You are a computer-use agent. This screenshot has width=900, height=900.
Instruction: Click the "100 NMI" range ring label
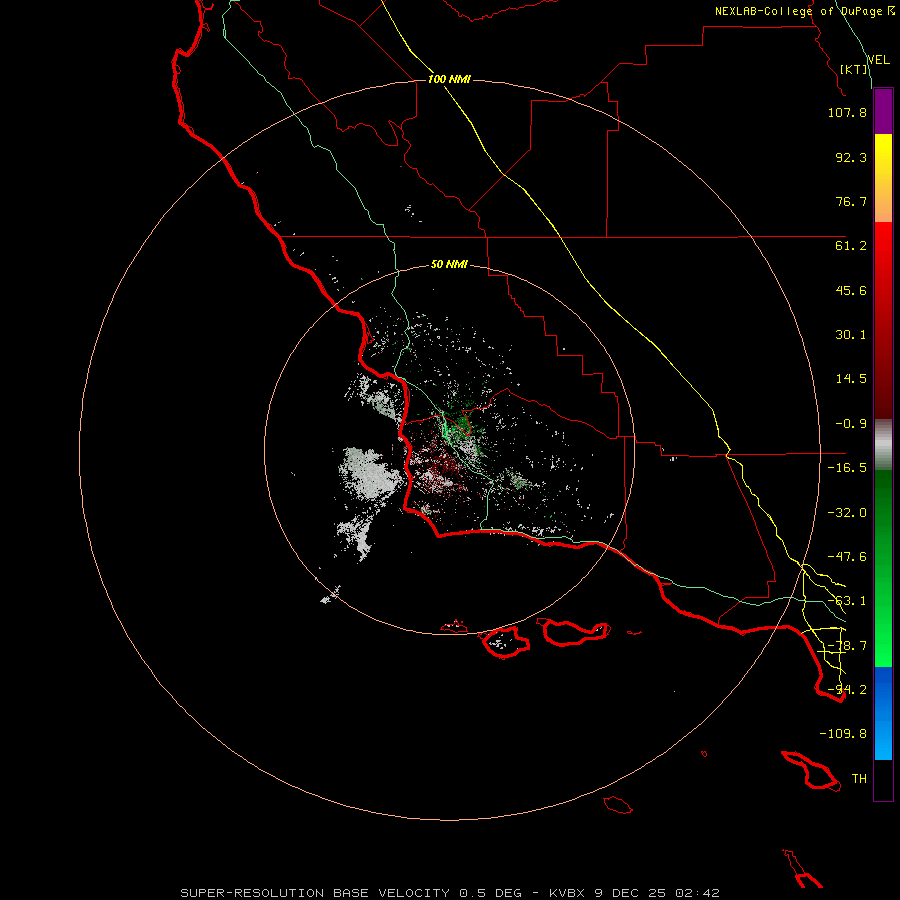click(x=449, y=79)
